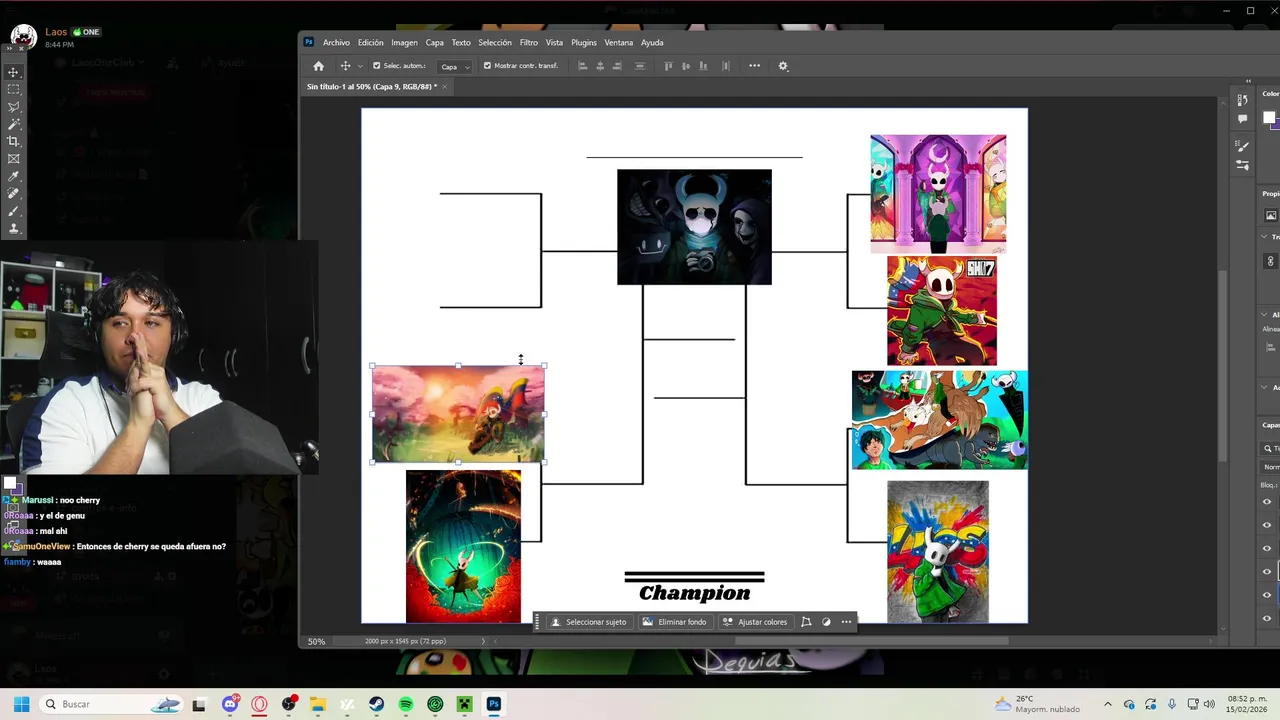Screen dimensions: 1280x720
Task: Click the Champion text on canvas
Action: (x=694, y=593)
